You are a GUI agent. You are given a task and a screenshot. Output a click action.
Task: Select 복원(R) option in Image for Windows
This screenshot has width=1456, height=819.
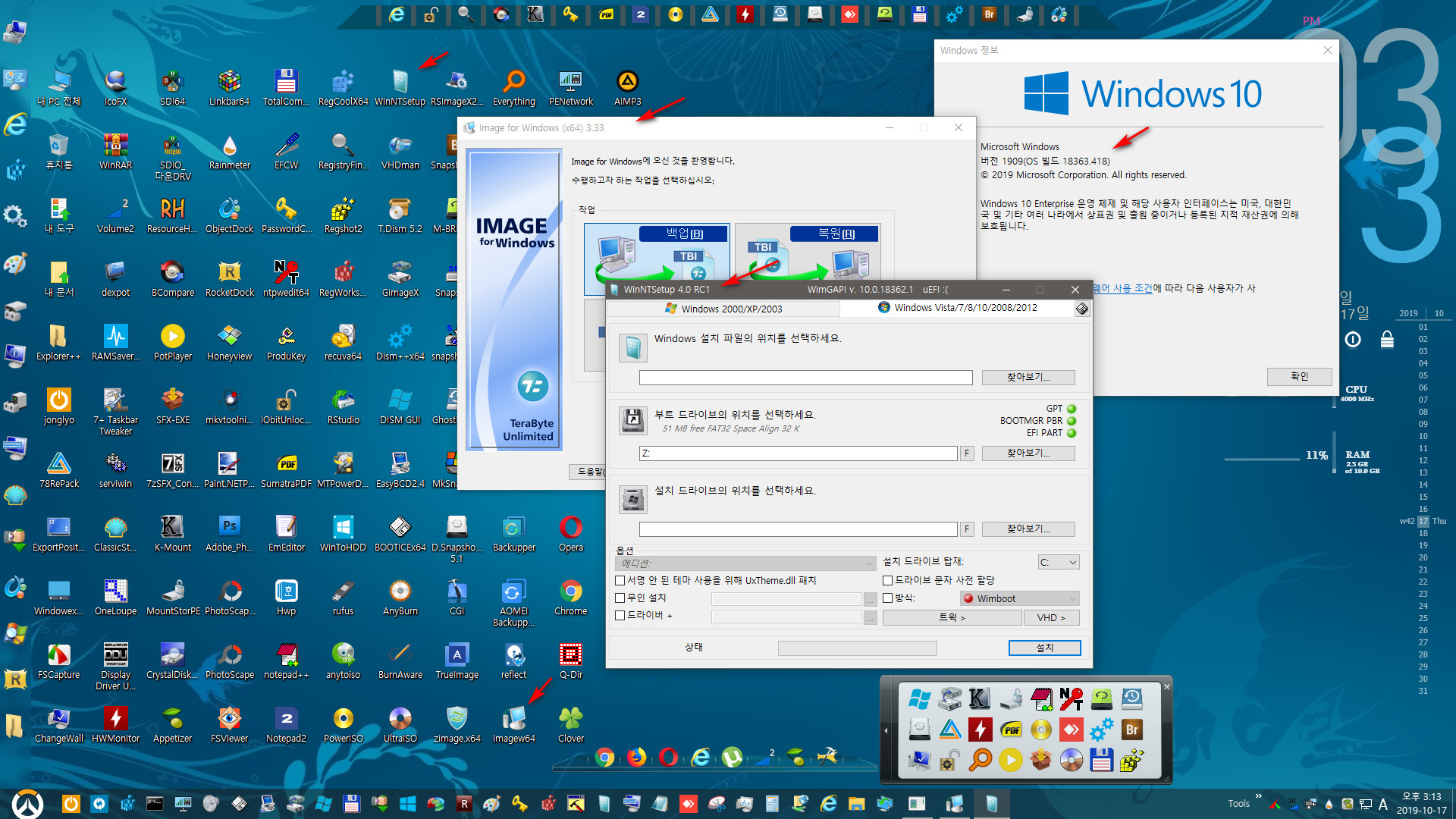808,259
